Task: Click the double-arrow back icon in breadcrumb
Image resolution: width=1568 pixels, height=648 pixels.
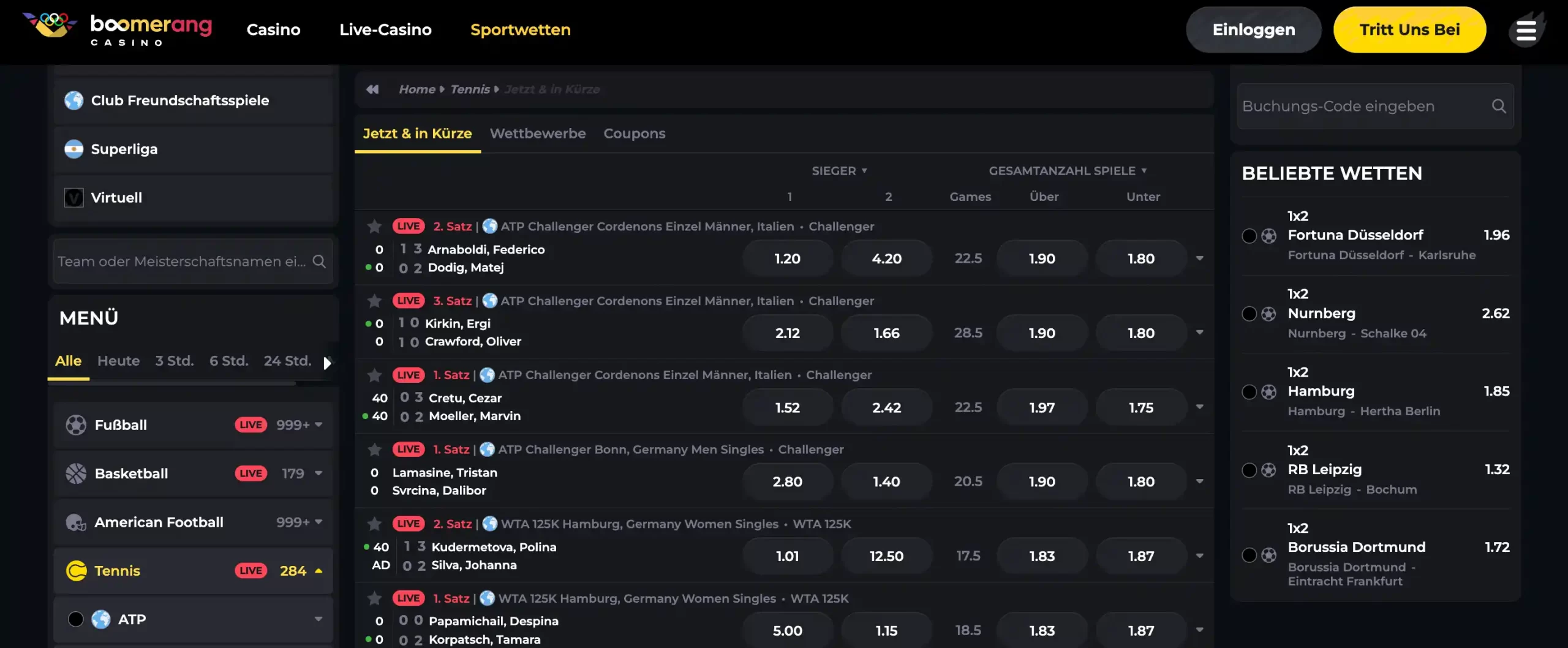Action: 372,89
